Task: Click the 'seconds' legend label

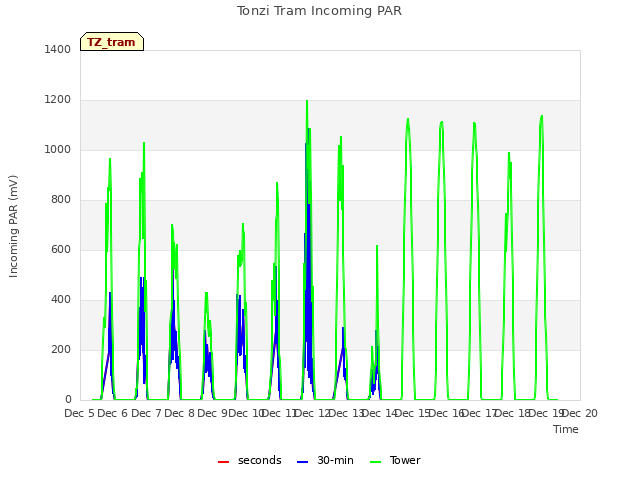Action: (260, 460)
